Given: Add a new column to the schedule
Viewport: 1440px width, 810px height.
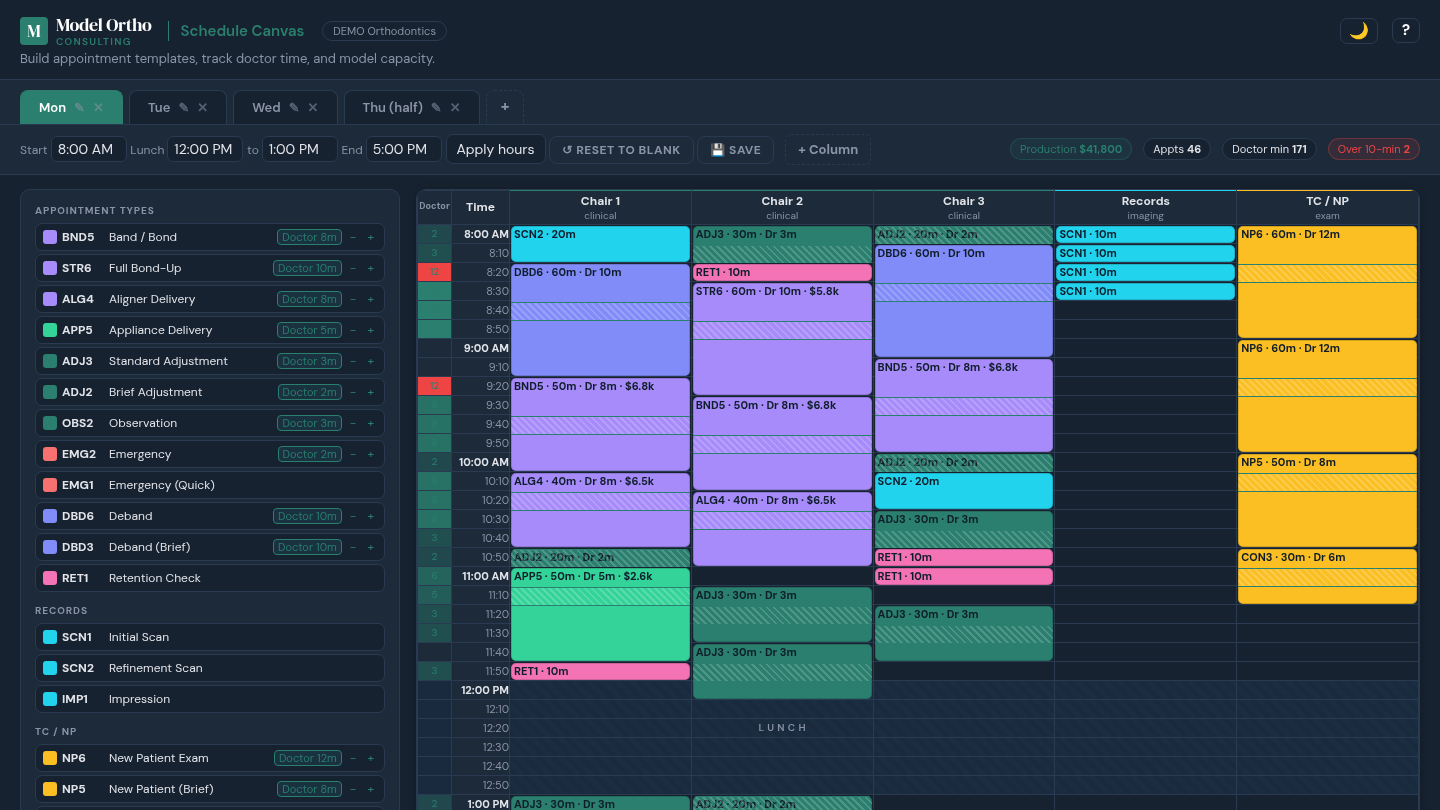Looking at the screenshot, I should [x=827, y=150].
